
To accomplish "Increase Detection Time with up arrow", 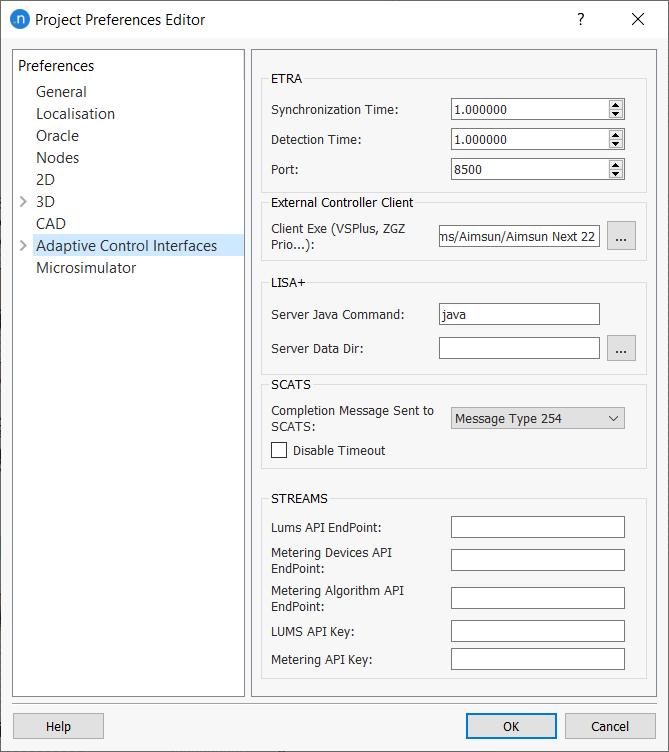I will tap(616, 135).
